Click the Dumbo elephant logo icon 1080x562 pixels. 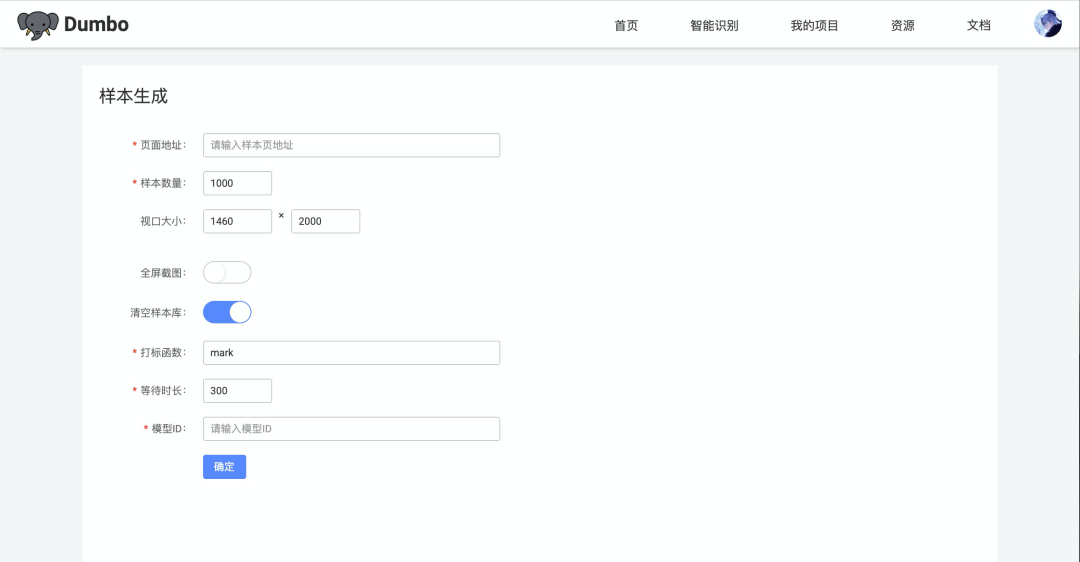pos(38,25)
